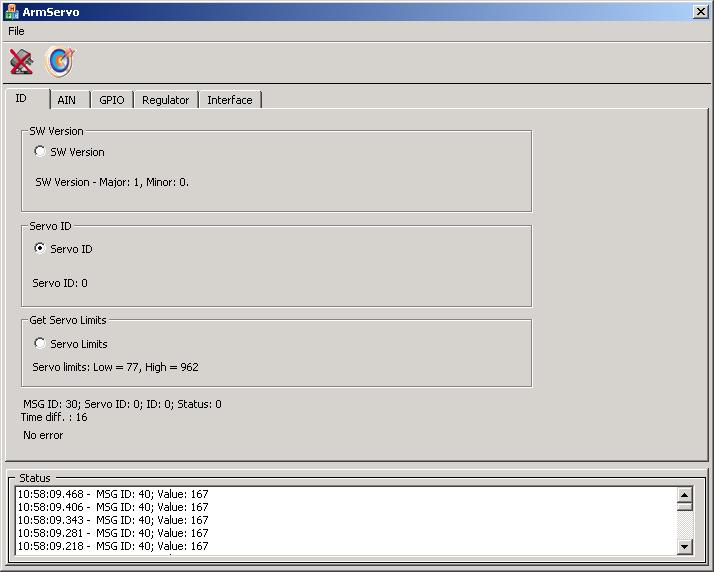Click the Status log scroll down arrow
The width and height of the screenshot is (714, 572).
tap(684, 546)
